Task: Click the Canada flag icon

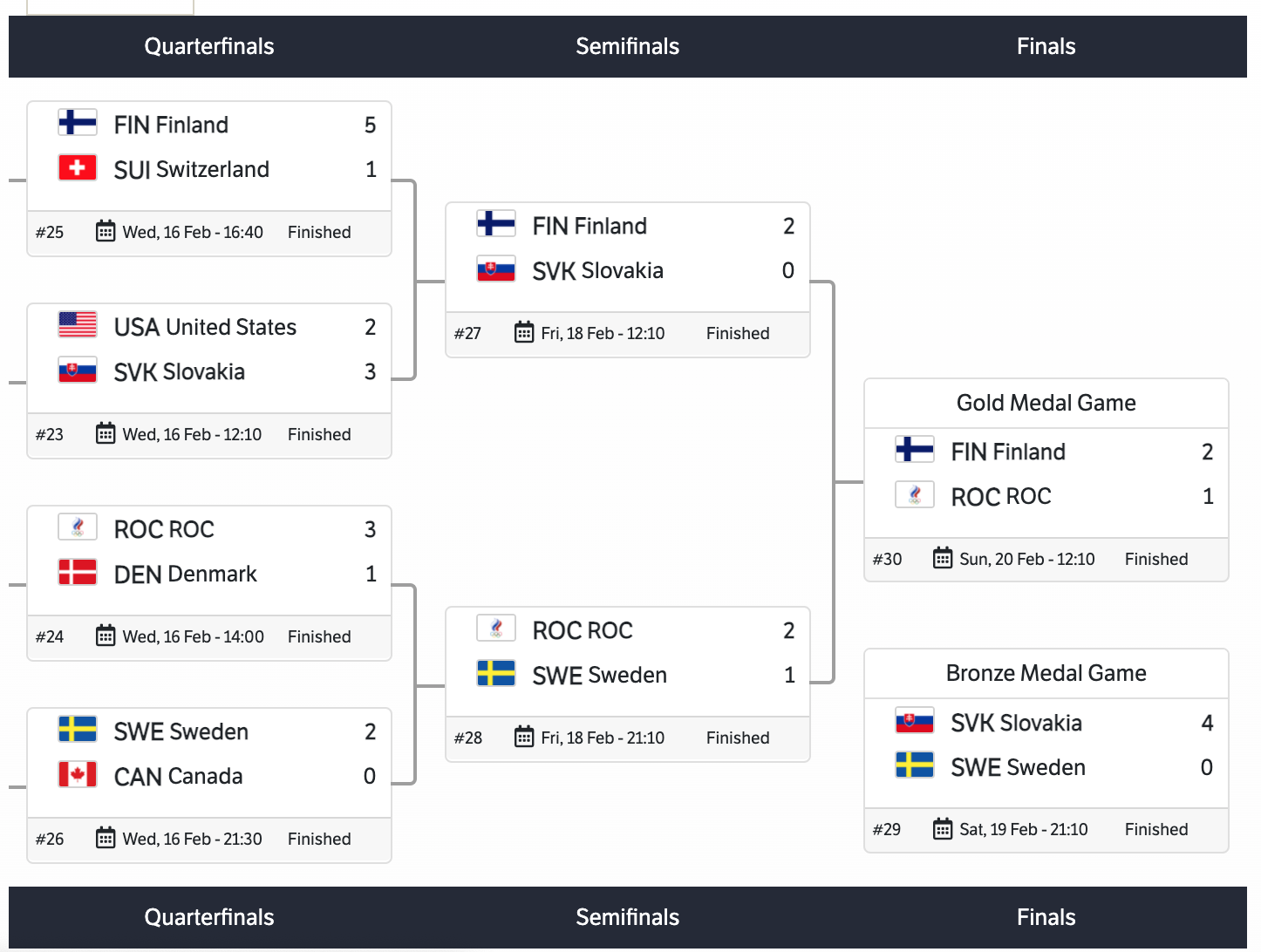Action: (78, 774)
